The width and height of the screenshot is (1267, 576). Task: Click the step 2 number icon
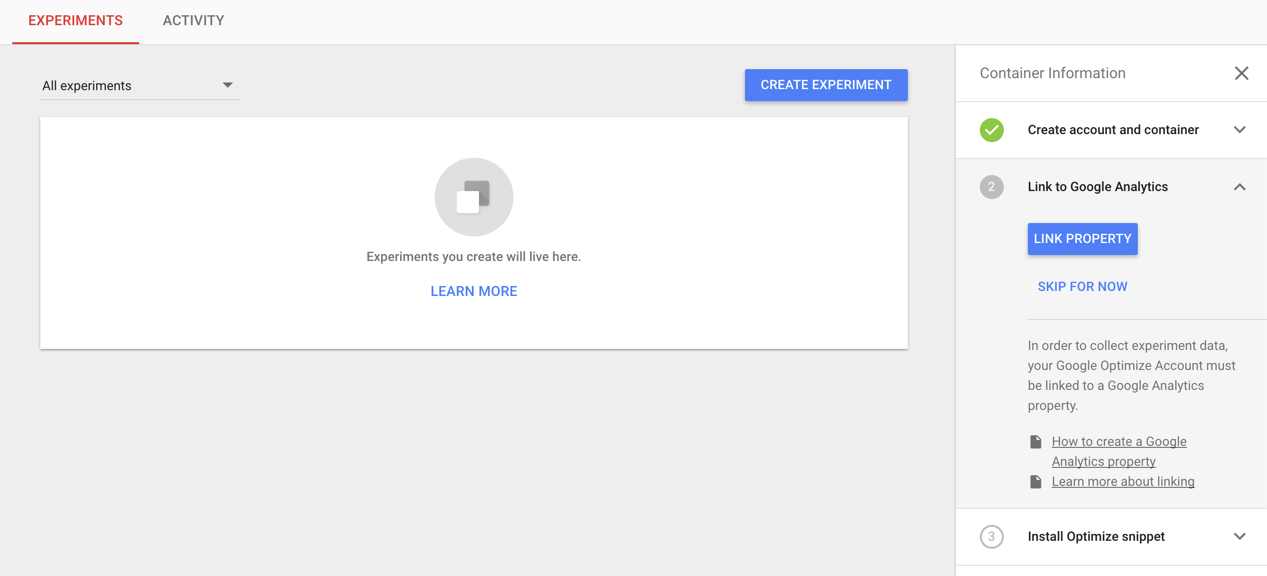tap(992, 187)
